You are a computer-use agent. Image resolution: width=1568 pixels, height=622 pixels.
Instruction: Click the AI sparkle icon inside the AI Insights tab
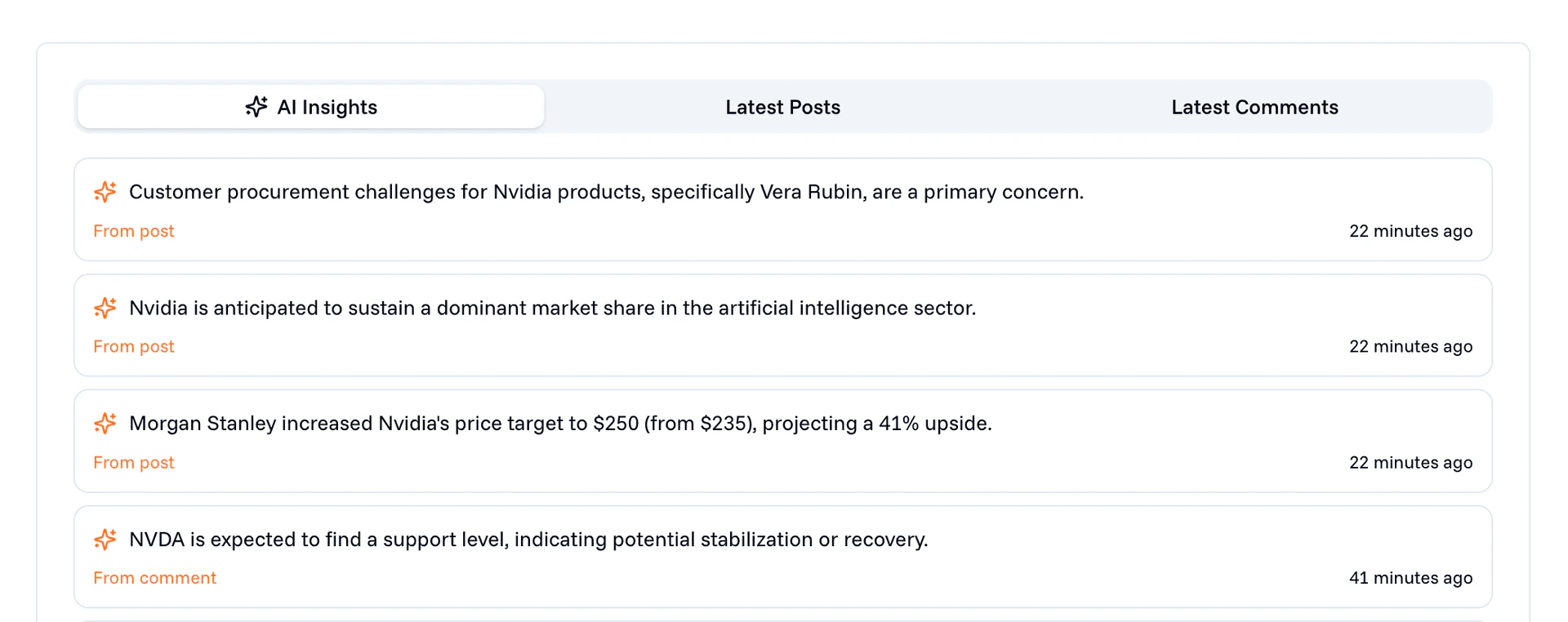[256, 106]
